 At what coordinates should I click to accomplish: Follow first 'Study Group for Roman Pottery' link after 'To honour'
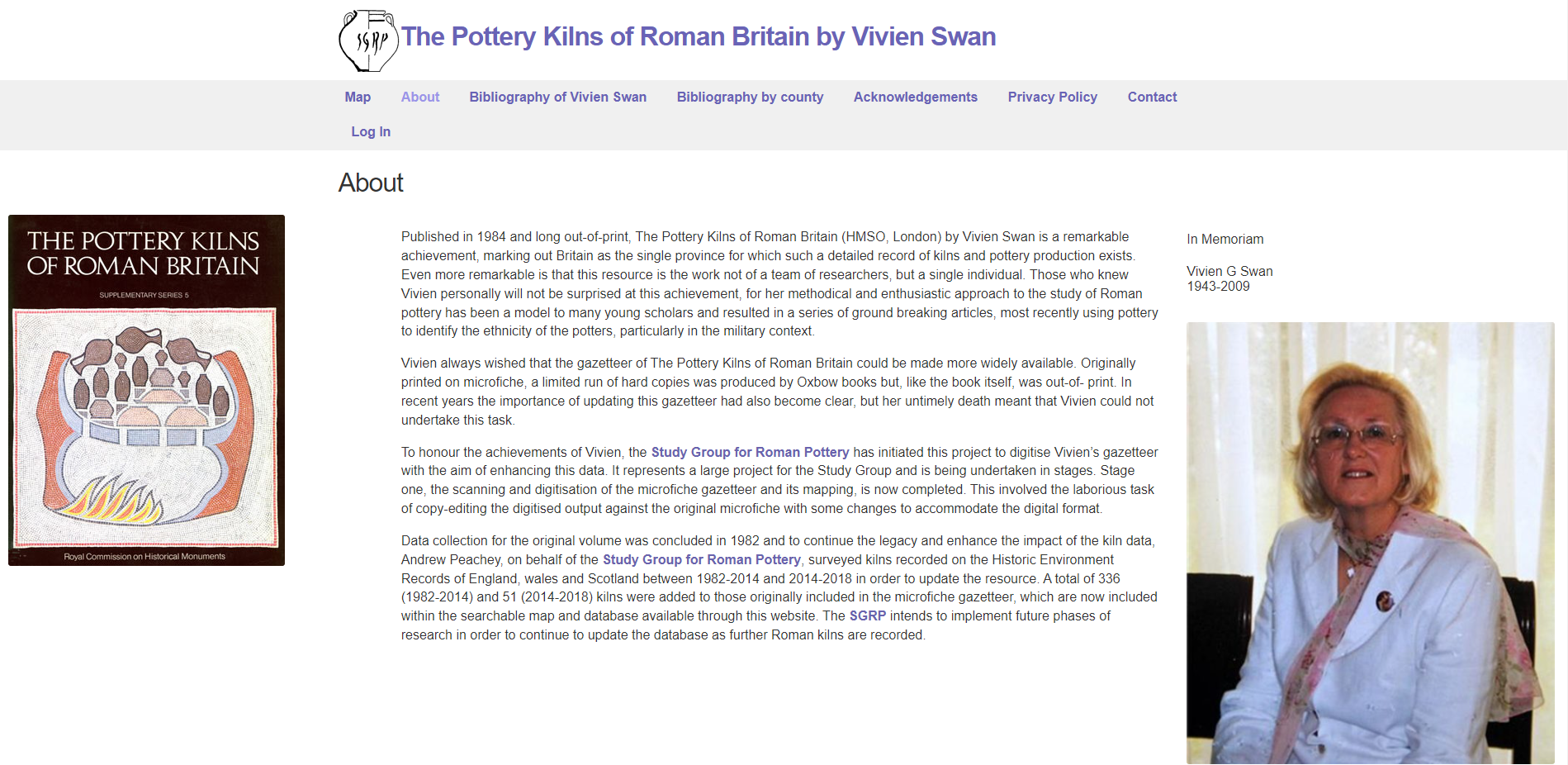pos(750,452)
